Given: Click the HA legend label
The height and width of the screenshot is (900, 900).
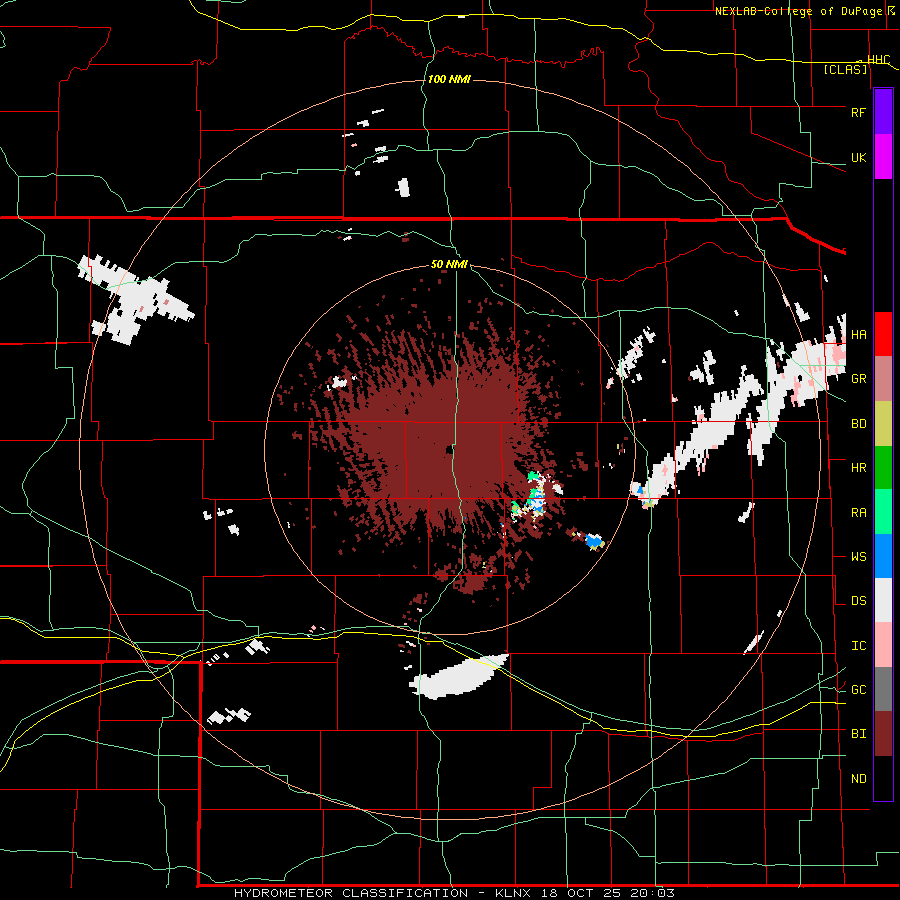Looking at the screenshot, I should coord(858,335).
